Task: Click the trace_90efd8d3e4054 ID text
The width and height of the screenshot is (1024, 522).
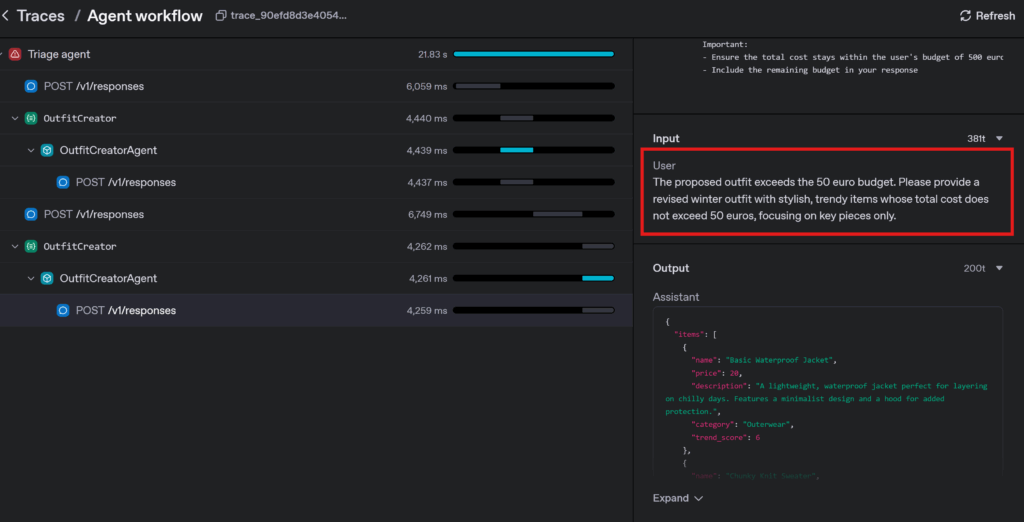Action: pos(289,16)
